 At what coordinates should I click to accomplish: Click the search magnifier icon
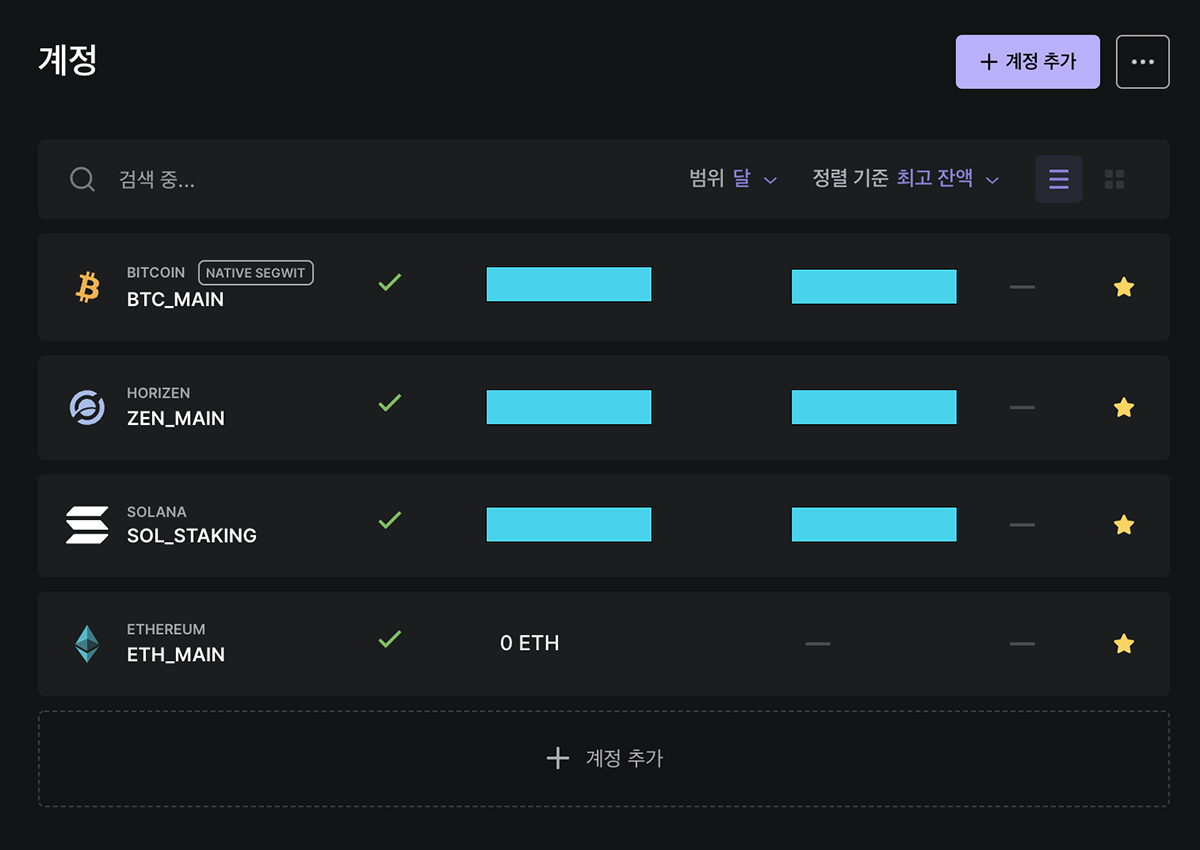click(x=82, y=179)
